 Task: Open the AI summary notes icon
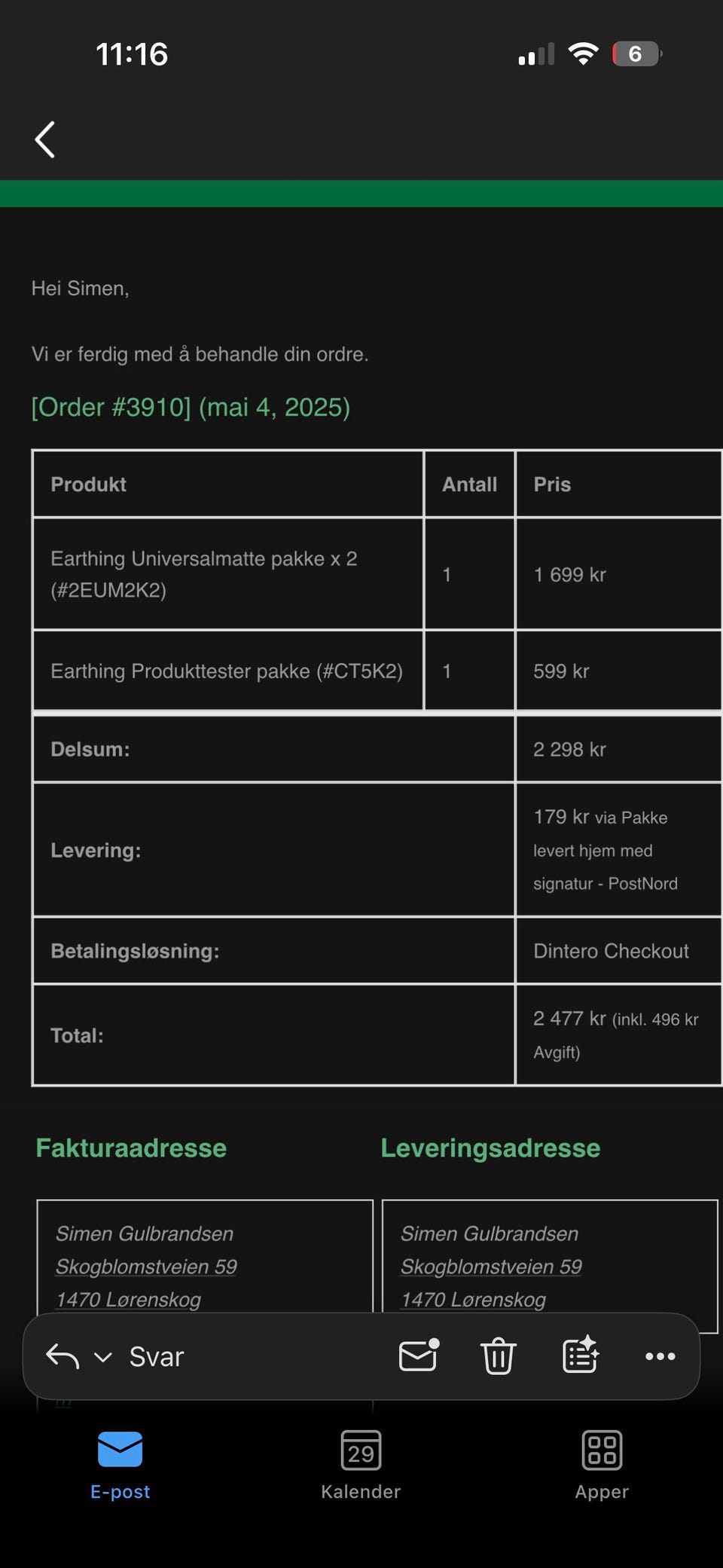click(x=580, y=1356)
